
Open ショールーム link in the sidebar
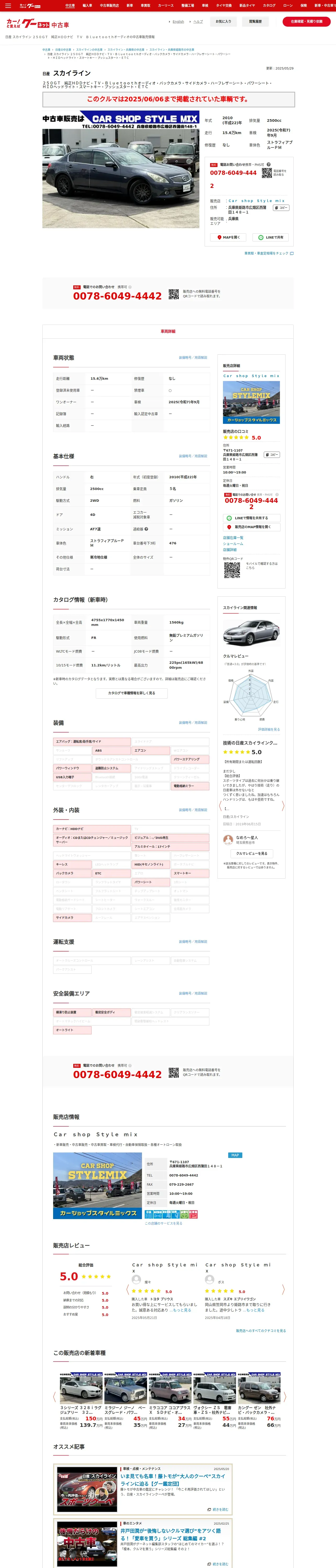coord(233,544)
